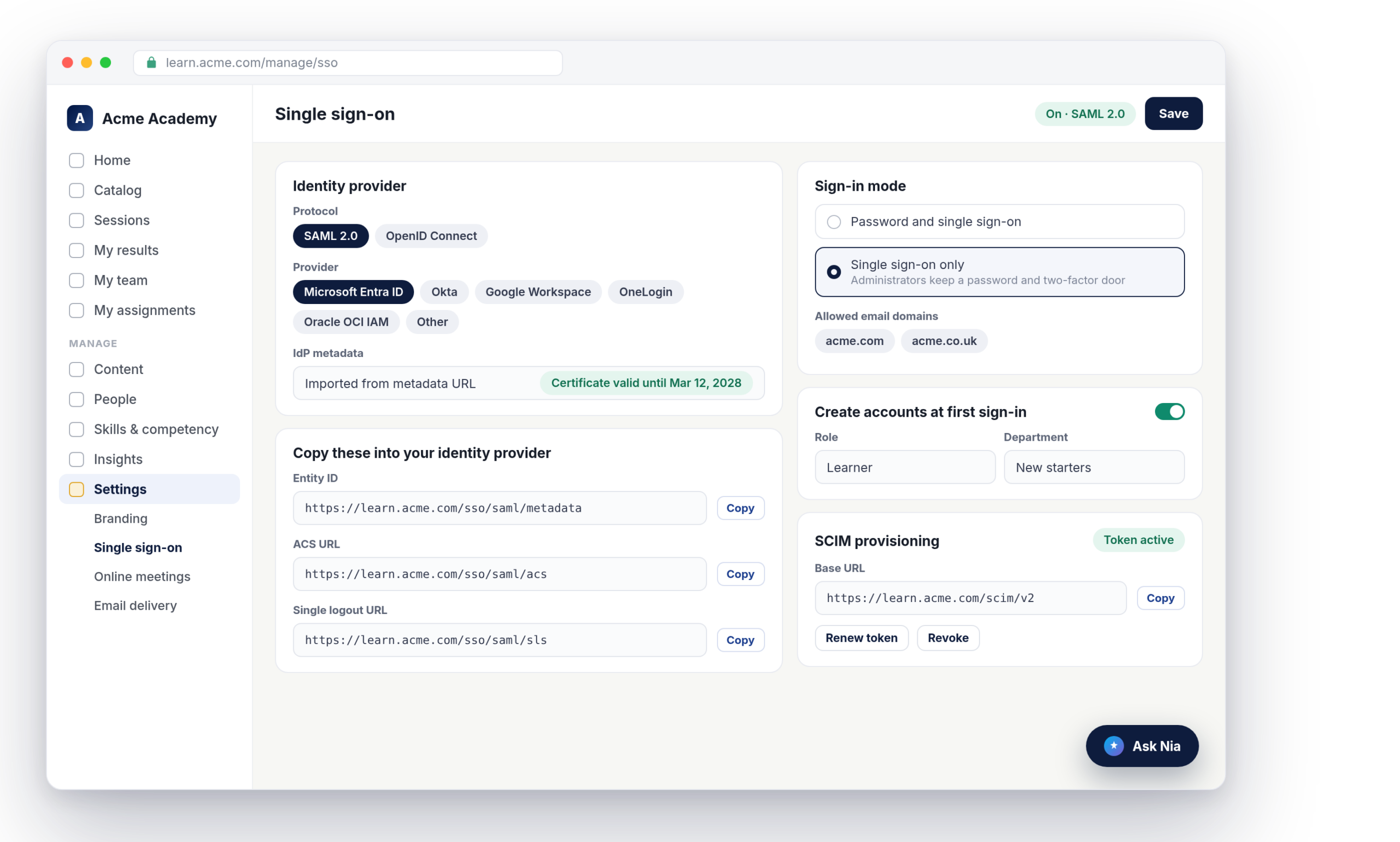Select Microsoft Entra ID provider
The height and width of the screenshot is (842, 1400).
point(353,291)
